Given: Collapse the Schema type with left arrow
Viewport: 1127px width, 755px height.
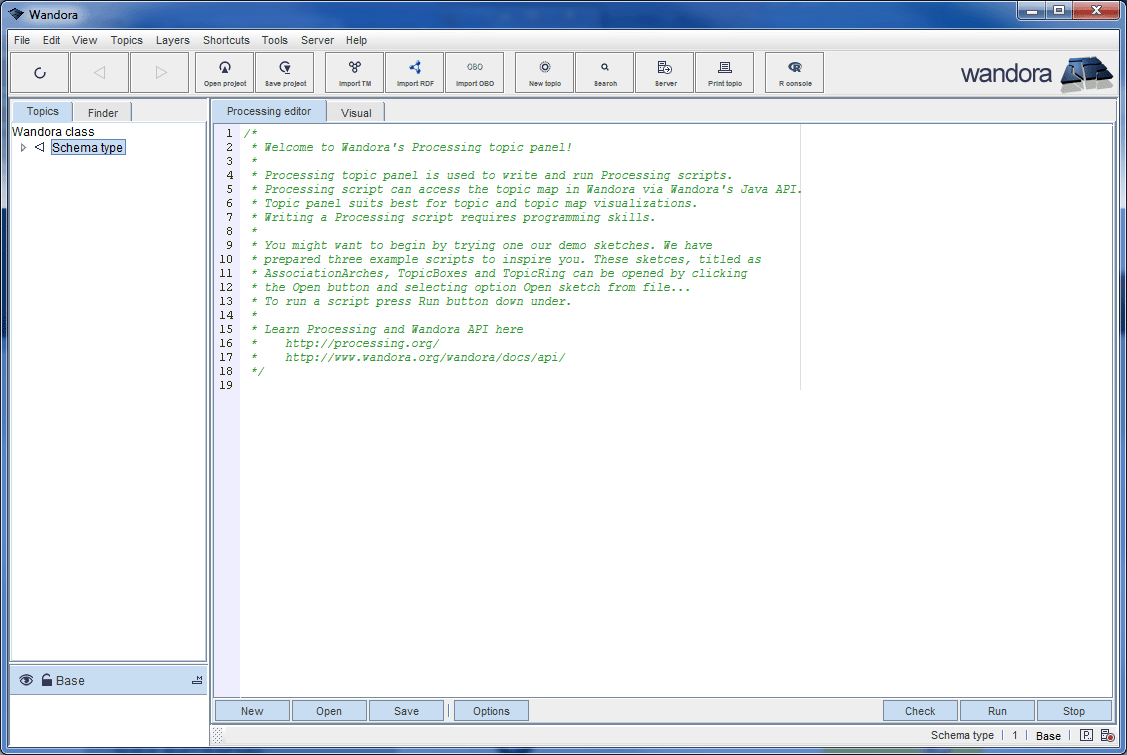Looking at the screenshot, I should [x=38, y=147].
